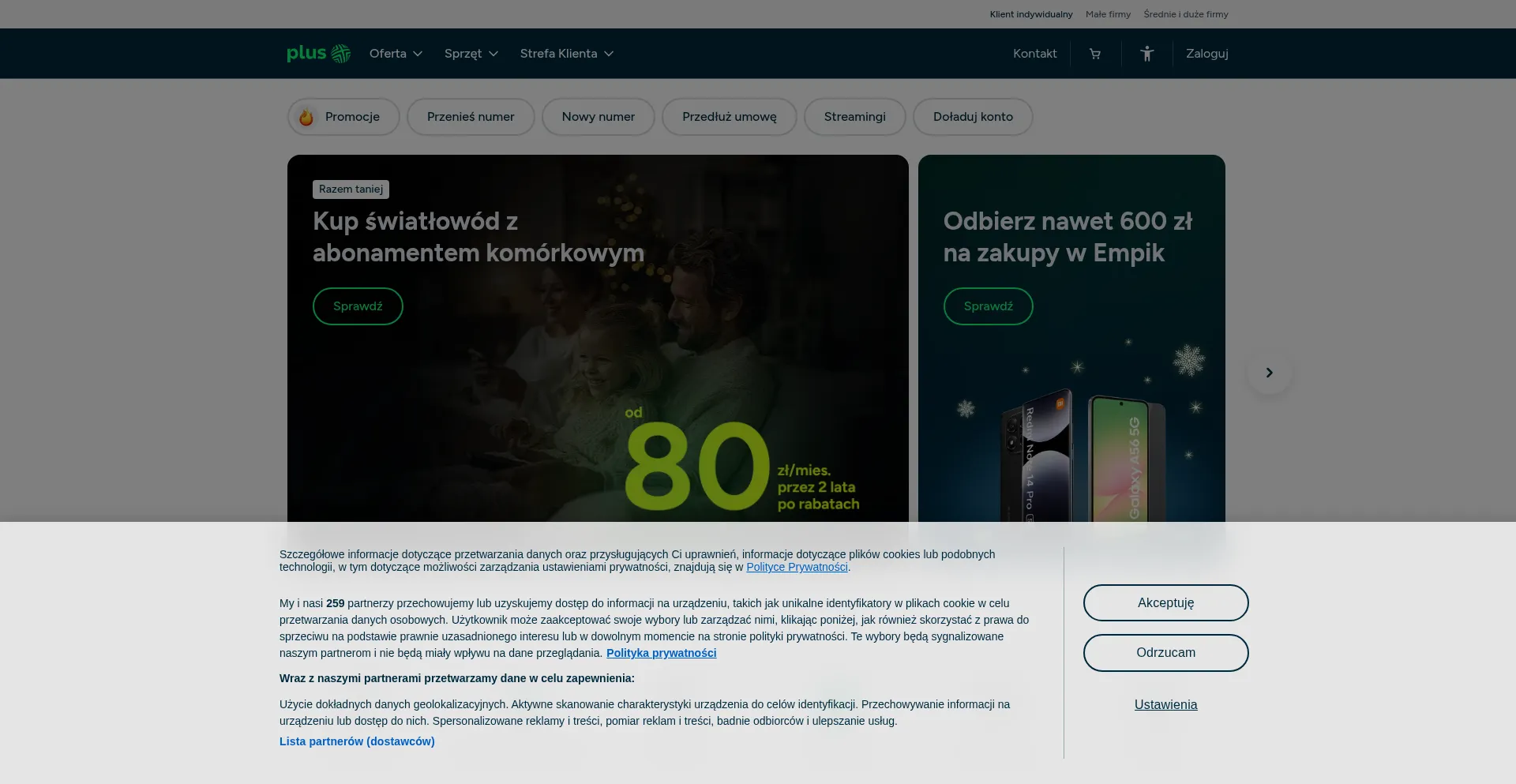Screen dimensions: 1516x784
Task: Select Klient indywidualny segment
Action: pos(1030,14)
